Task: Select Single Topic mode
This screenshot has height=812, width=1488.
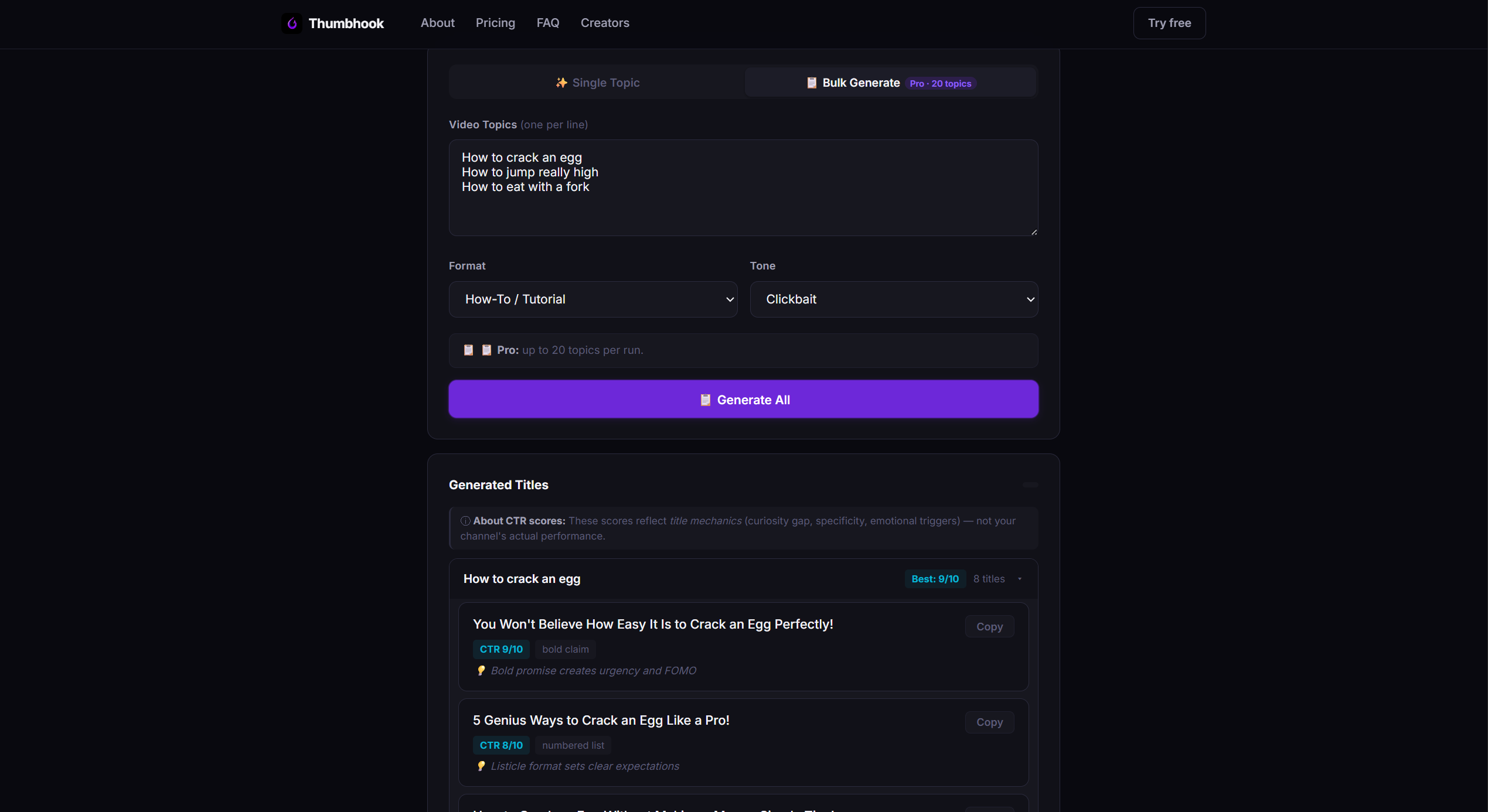Action: point(597,83)
